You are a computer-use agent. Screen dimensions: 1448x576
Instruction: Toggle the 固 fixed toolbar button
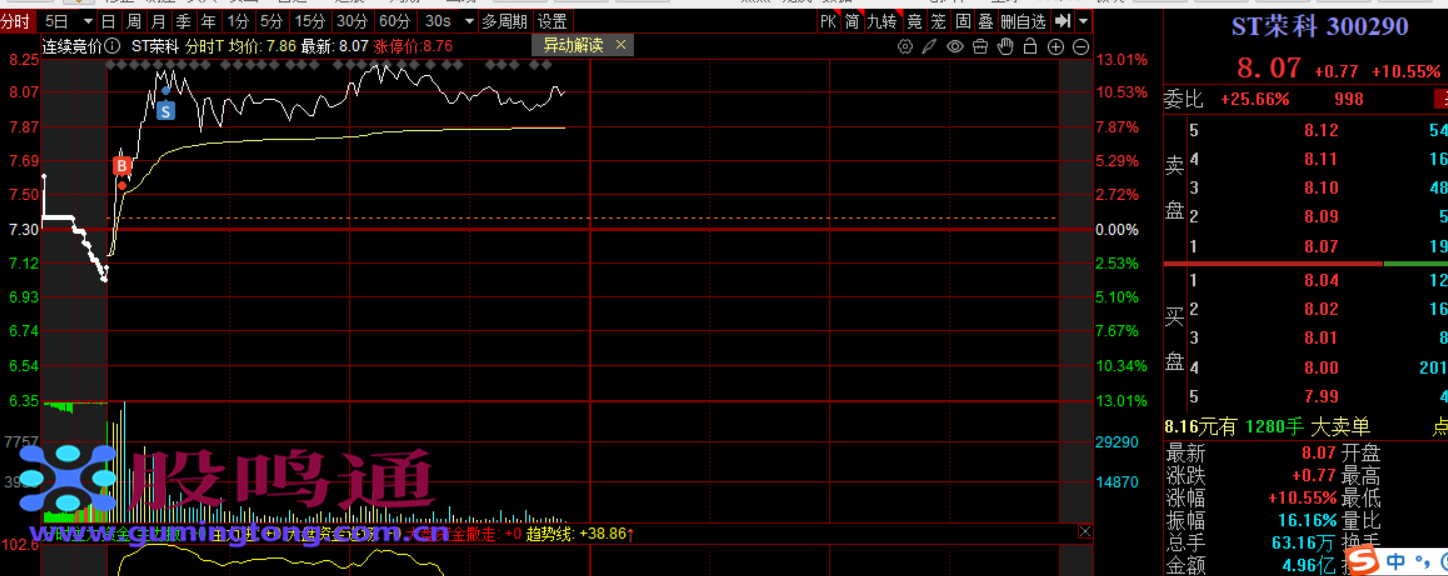coord(963,21)
